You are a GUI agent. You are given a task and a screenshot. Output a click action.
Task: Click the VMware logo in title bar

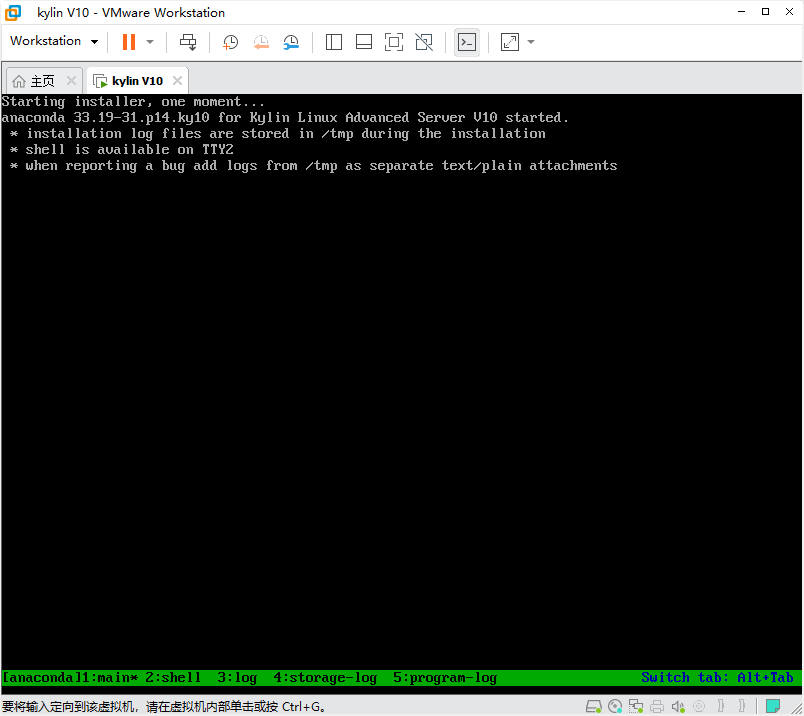[13, 12]
